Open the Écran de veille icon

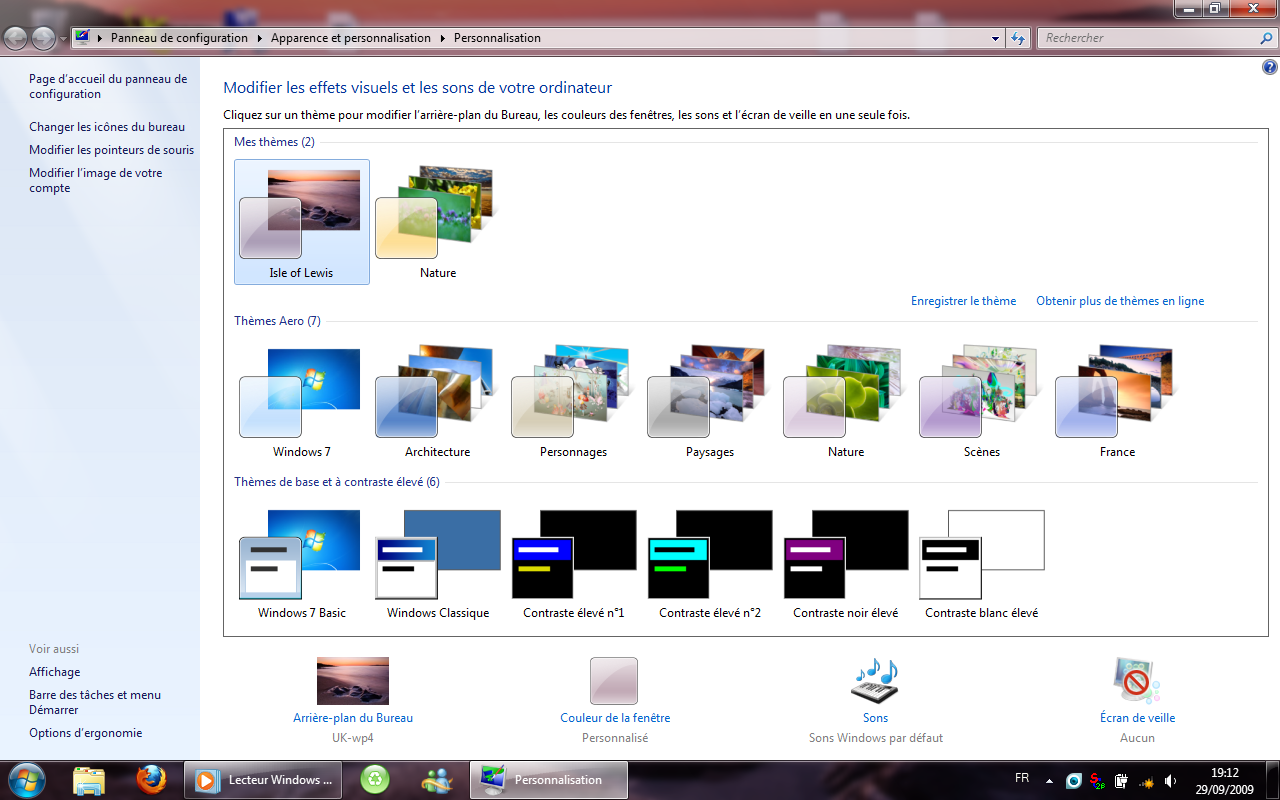1137,681
